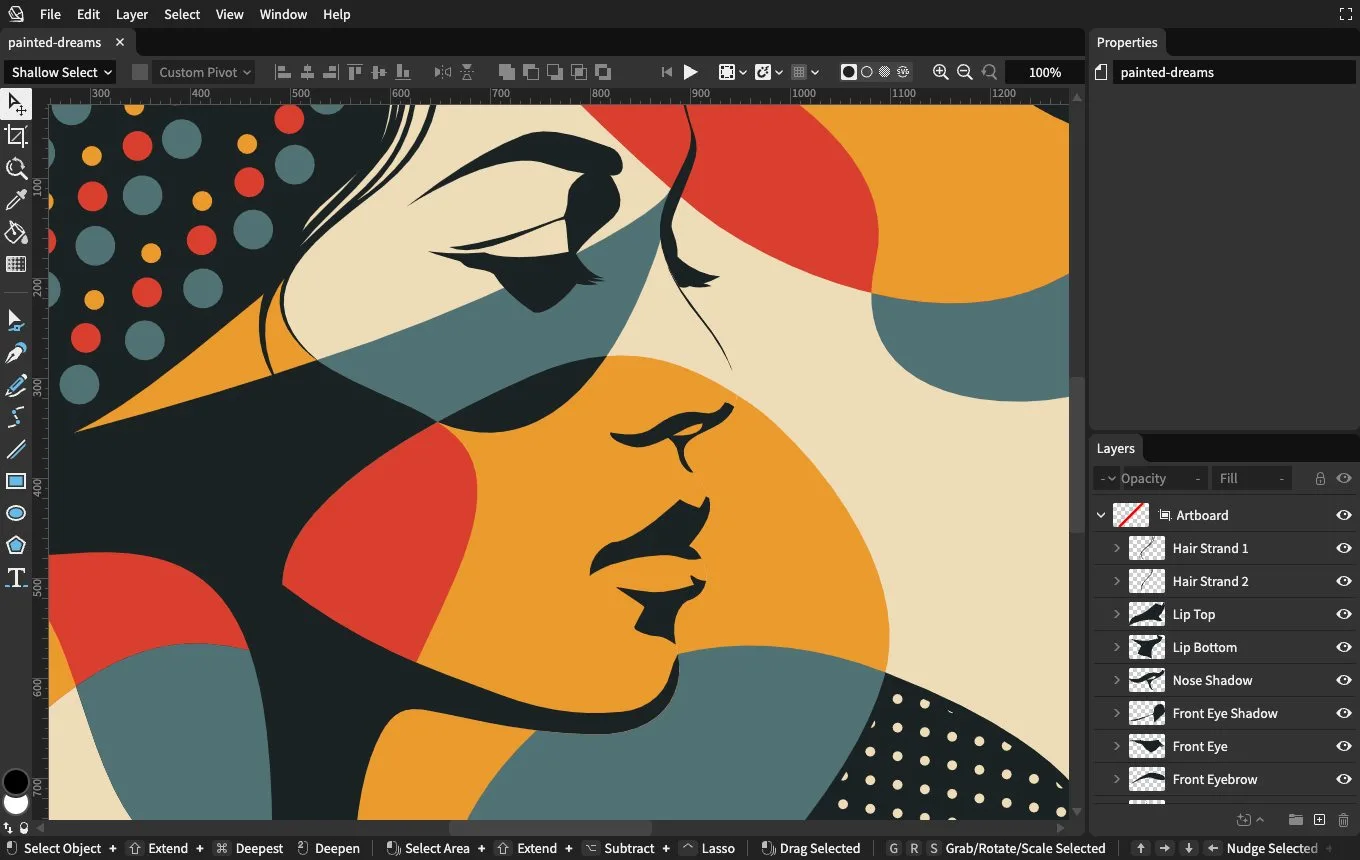Screen dimensions: 1360x860
Task: Pick the Line tool
Action: [16, 449]
